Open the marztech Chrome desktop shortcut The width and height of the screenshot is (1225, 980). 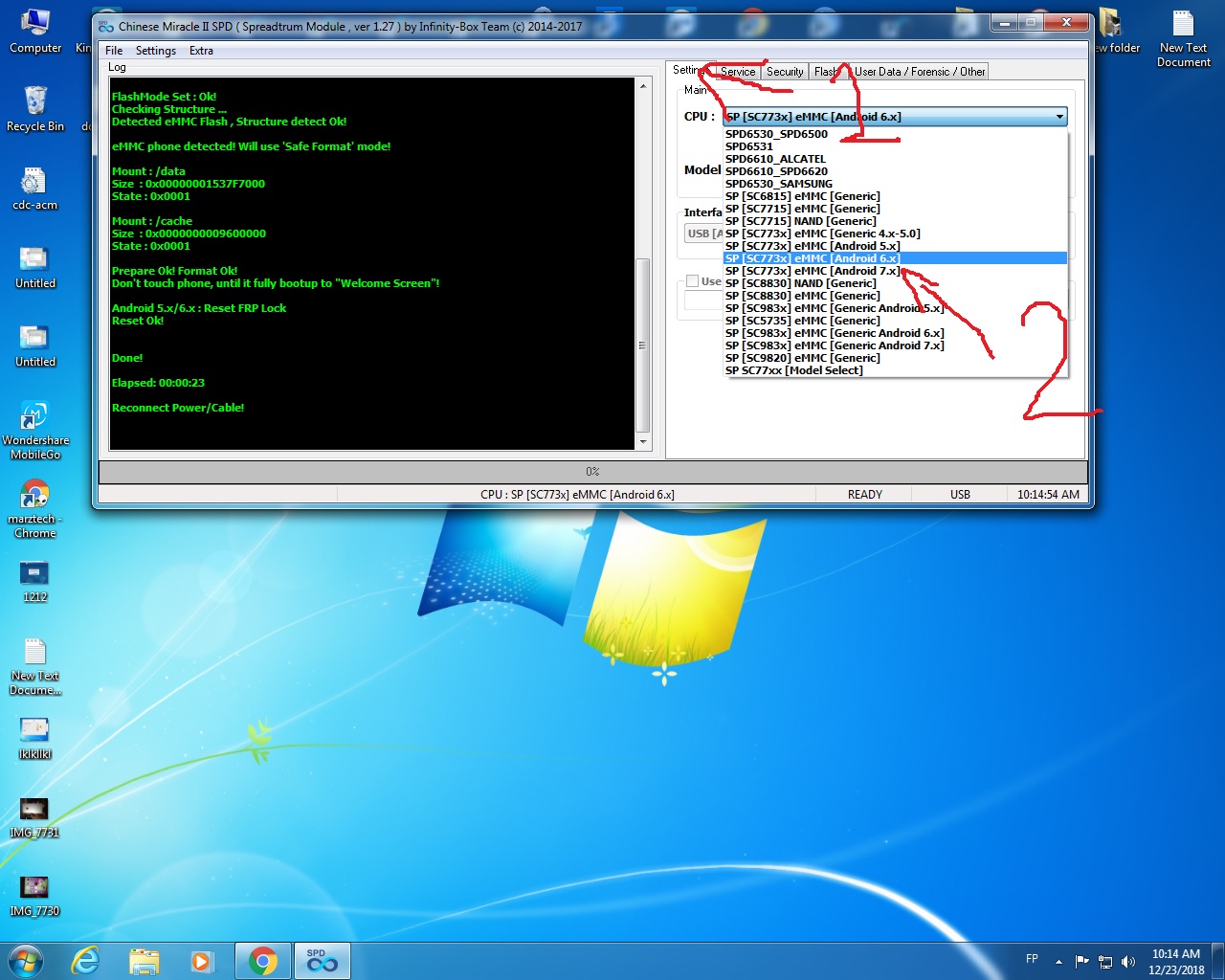coord(34,509)
